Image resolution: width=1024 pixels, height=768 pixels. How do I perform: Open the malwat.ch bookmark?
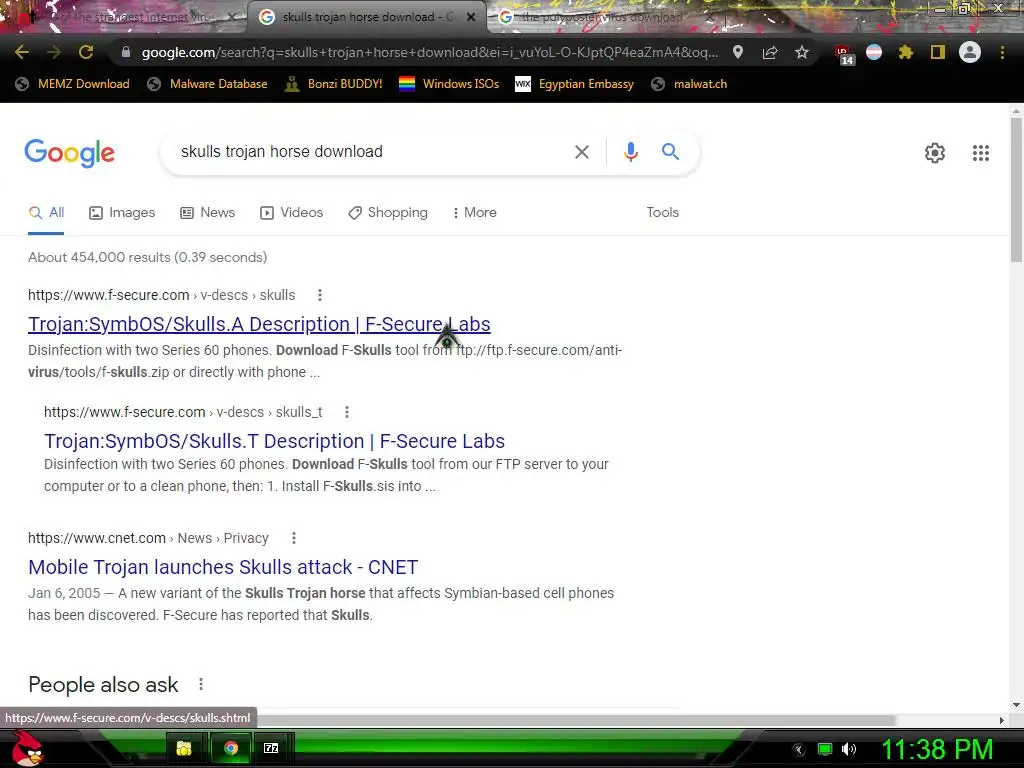coord(689,84)
